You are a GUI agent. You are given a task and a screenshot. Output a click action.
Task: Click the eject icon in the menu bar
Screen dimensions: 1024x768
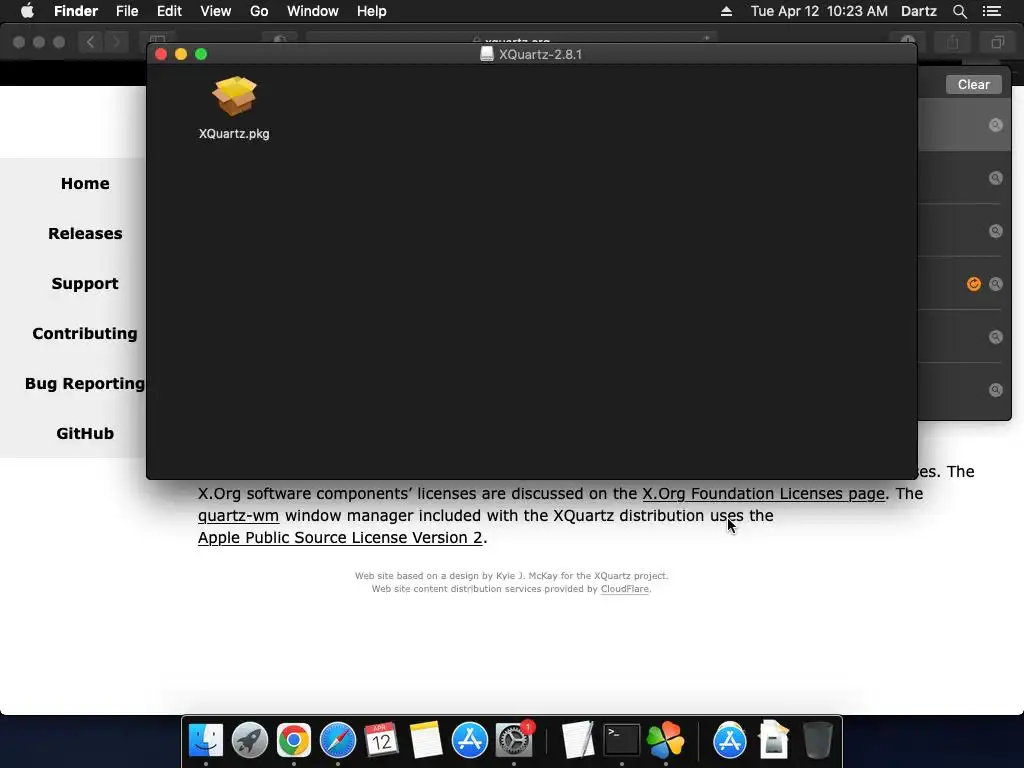point(726,11)
